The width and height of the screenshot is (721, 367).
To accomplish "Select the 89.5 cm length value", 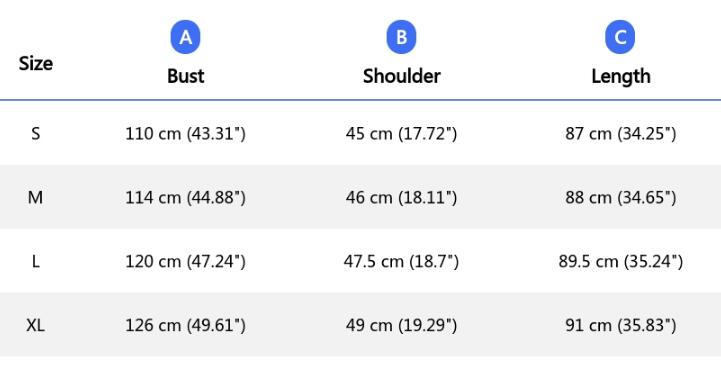I will pyautogui.click(x=621, y=262).
